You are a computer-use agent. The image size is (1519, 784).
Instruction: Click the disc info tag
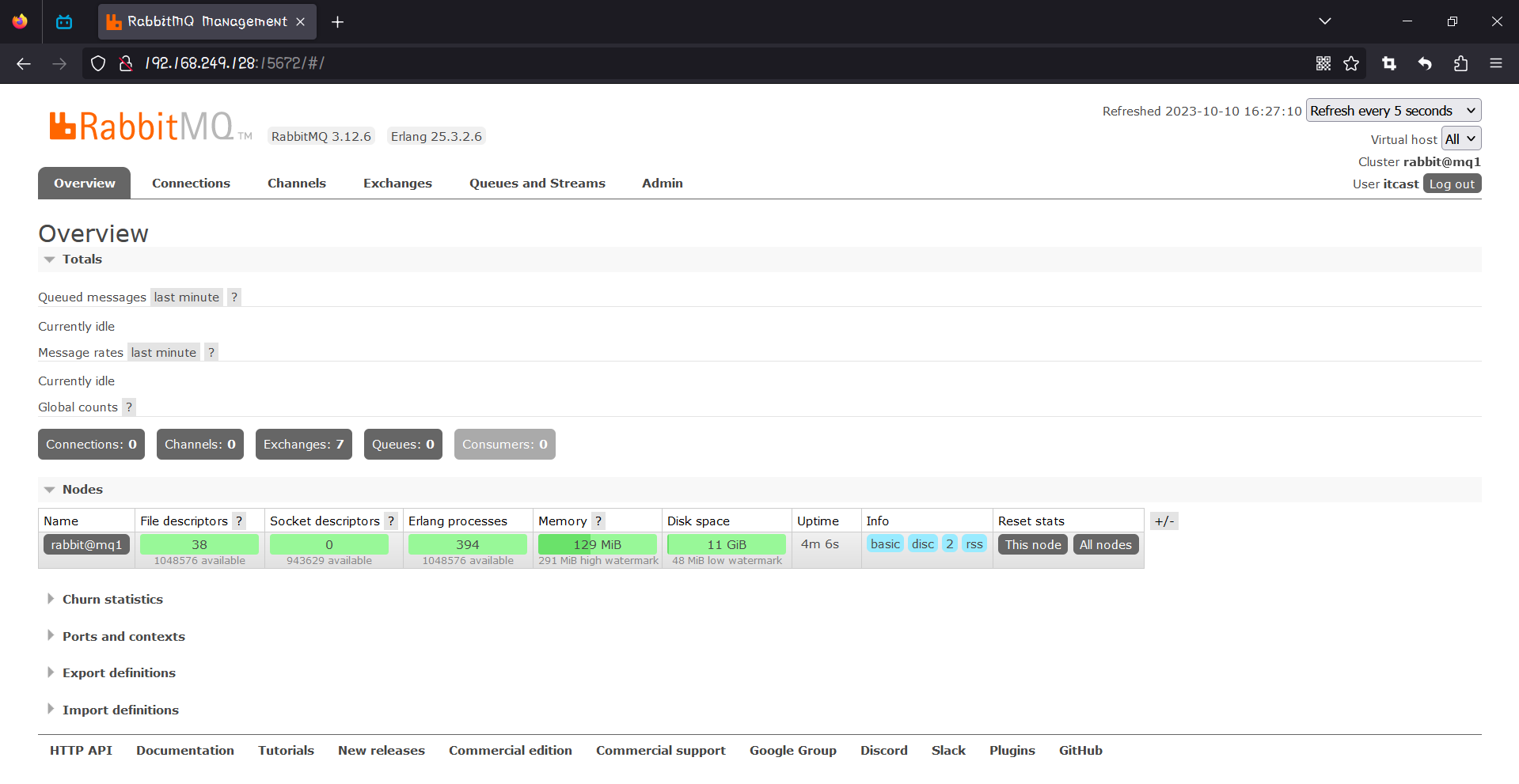coord(923,544)
